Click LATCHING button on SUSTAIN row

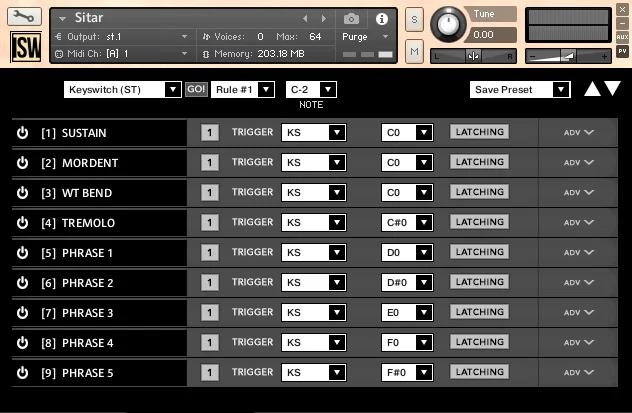click(x=480, y=132)
